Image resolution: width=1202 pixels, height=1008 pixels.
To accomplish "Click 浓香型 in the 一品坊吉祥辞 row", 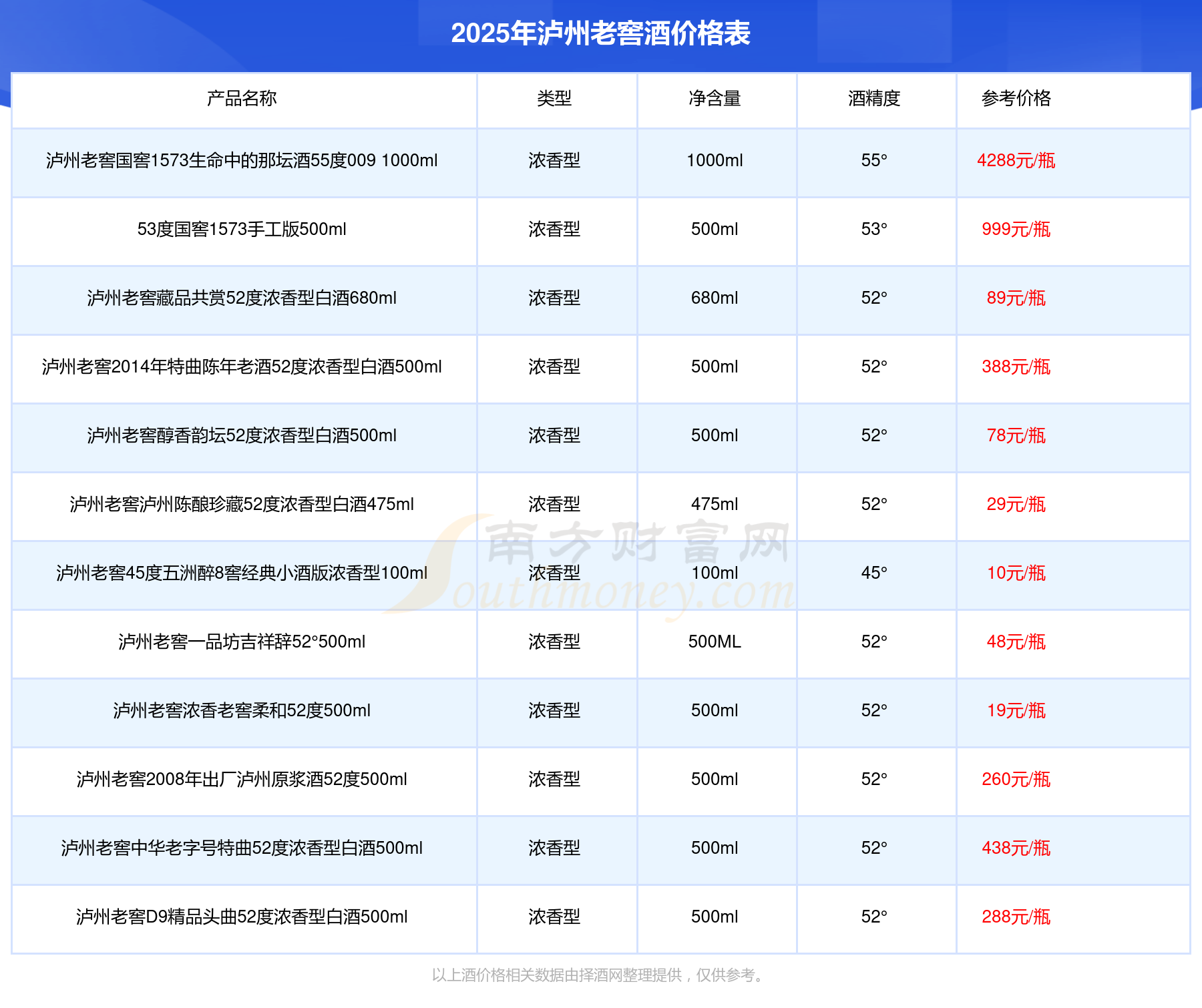I will [x=554, y=642].
